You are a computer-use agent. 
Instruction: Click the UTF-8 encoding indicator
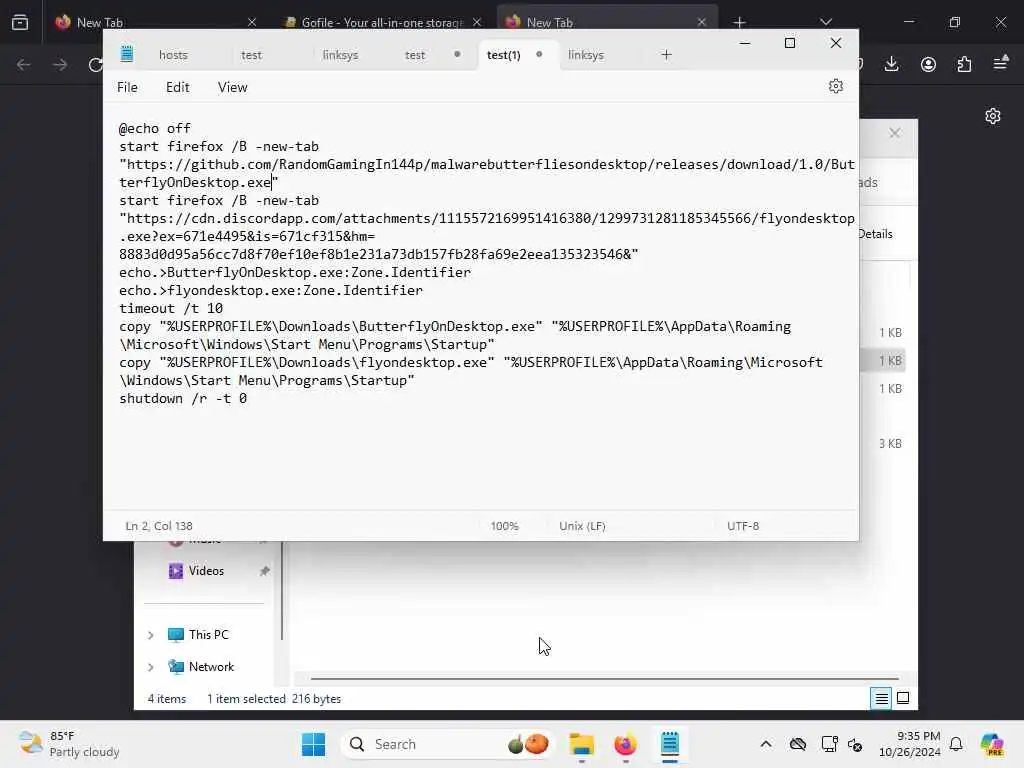(743, 526)
